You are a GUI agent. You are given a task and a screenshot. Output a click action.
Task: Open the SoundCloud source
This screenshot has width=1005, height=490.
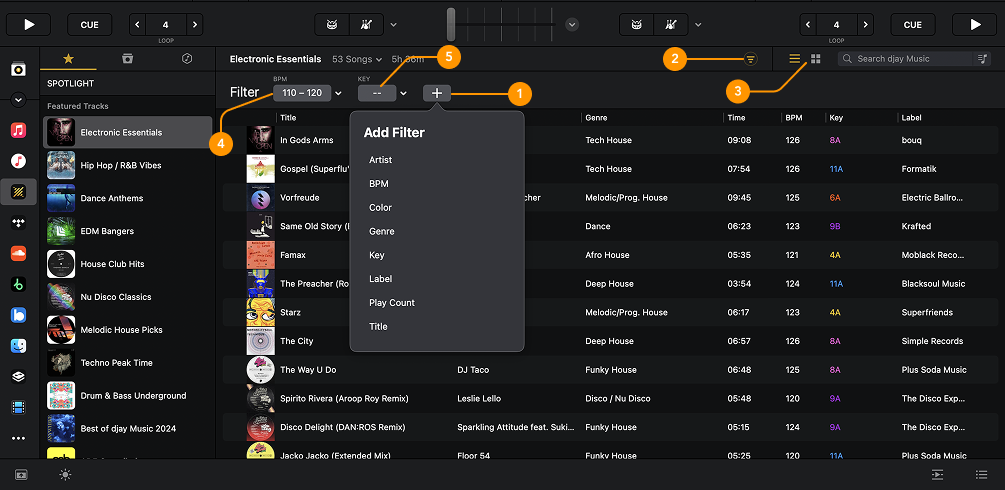(19, 254)
